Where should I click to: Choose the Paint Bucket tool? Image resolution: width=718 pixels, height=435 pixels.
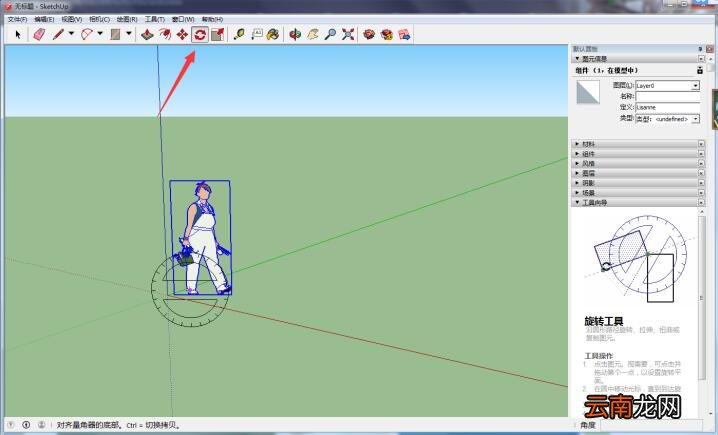coord(273,34)
